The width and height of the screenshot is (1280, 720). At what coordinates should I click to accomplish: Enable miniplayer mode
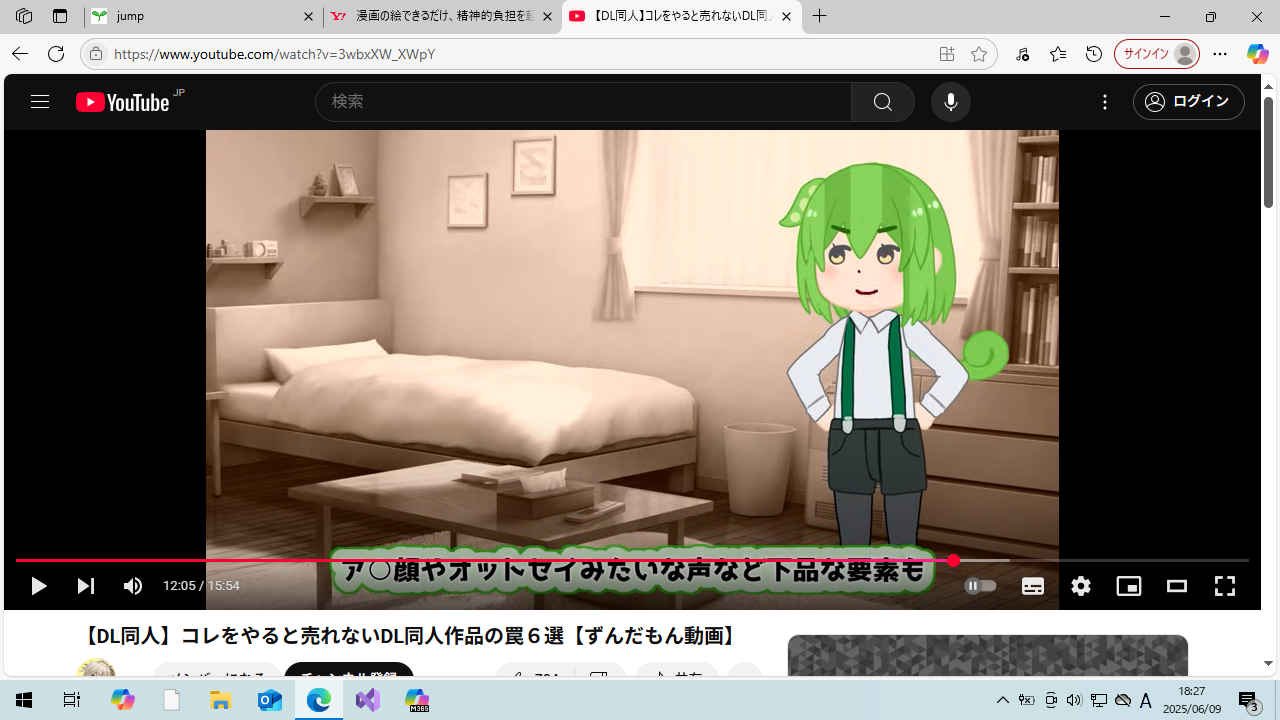(x=1129, y=586)
